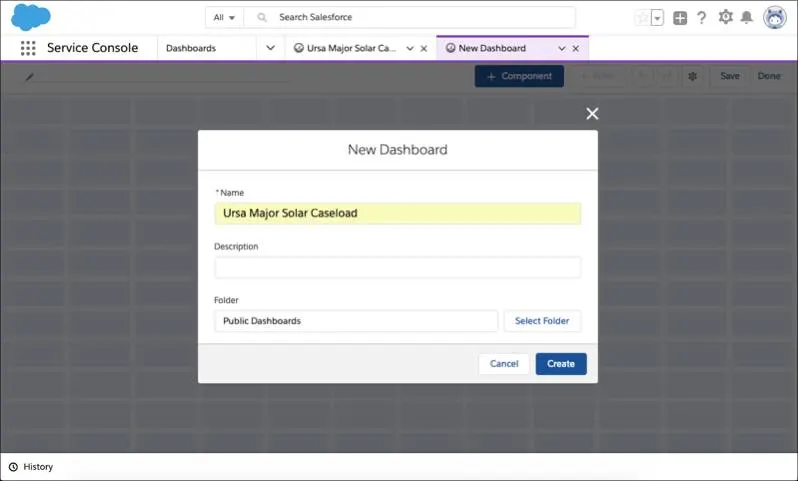798x481 pixels.
Task: Click the Name input field
Action: pyautogui.click(x=397, y=213)
